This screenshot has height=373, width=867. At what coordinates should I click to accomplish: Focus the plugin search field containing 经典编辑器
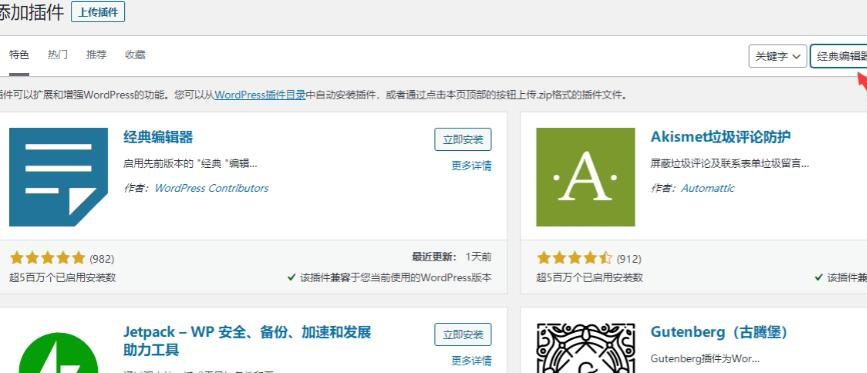click(839, 56)
